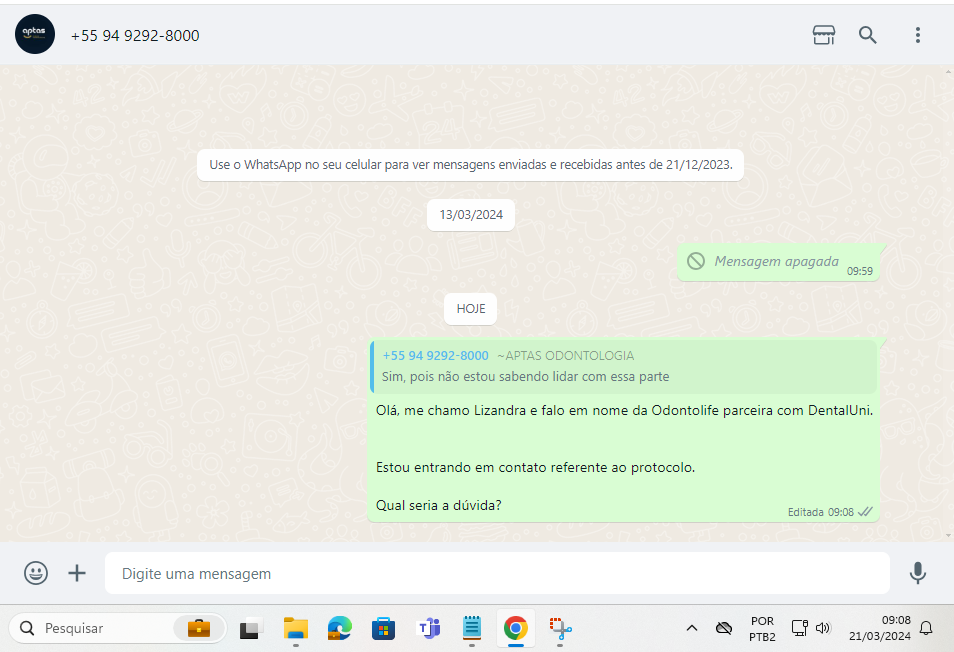Image resolution: width=954 pixels, height=652 pixels.
Task: Attach a file with the plus icon
Action: (x=77, y=573)
